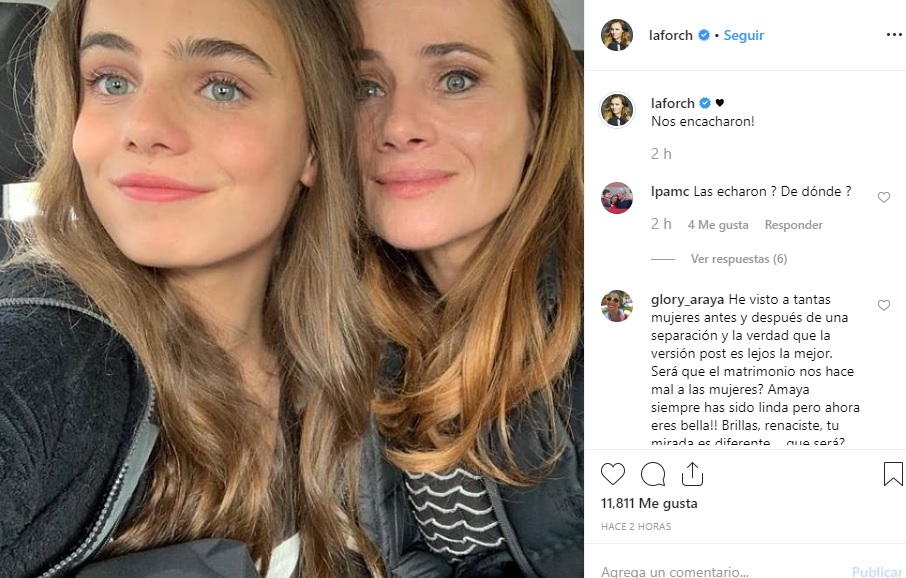Open the 11,811 Me gusta likes list
Viewport: 906px width, 578px height.
pos(649,503)
